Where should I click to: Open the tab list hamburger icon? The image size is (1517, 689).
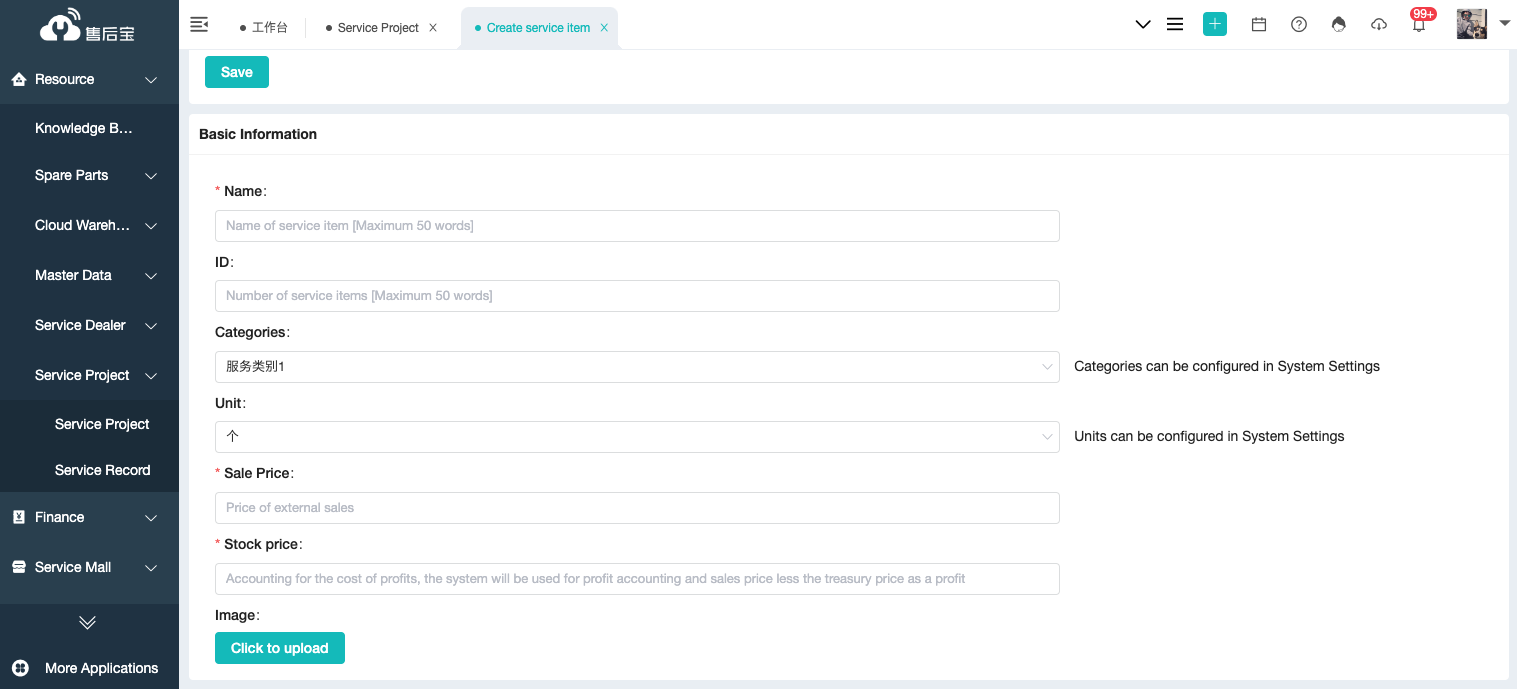1175,25
